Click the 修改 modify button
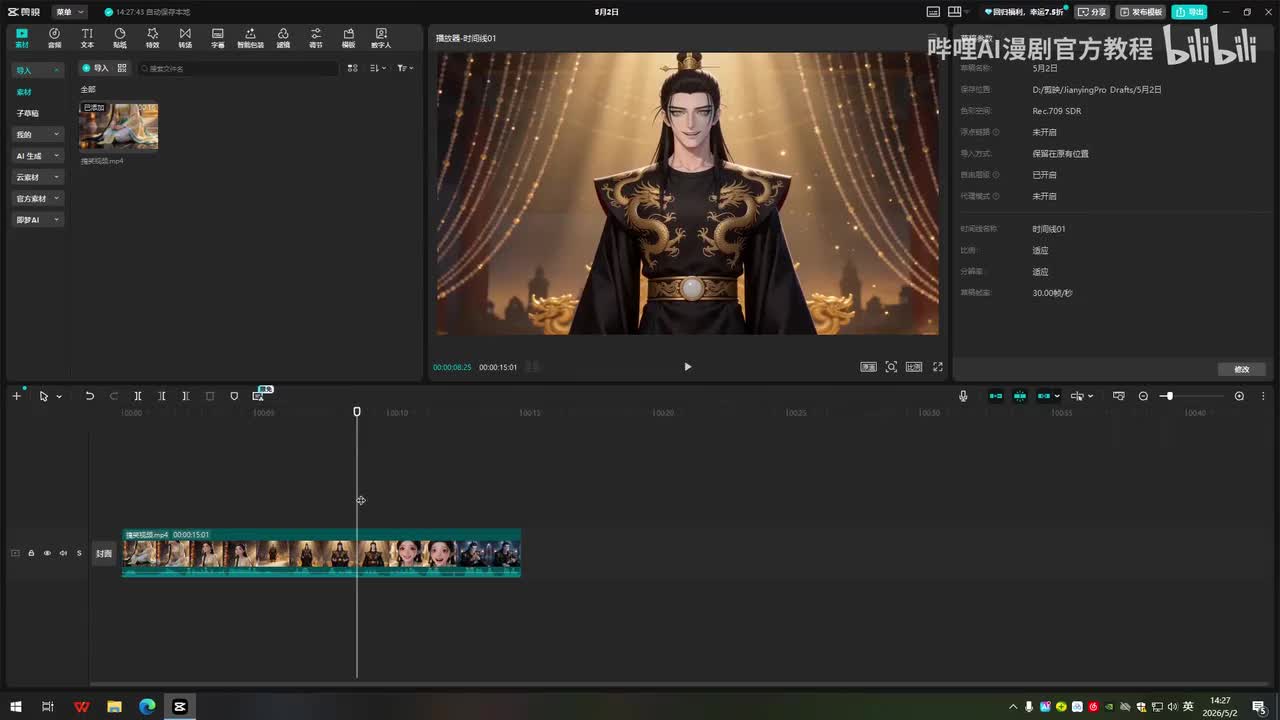This screenshot has height=720, width=1280. click(x=1242, y=369)
